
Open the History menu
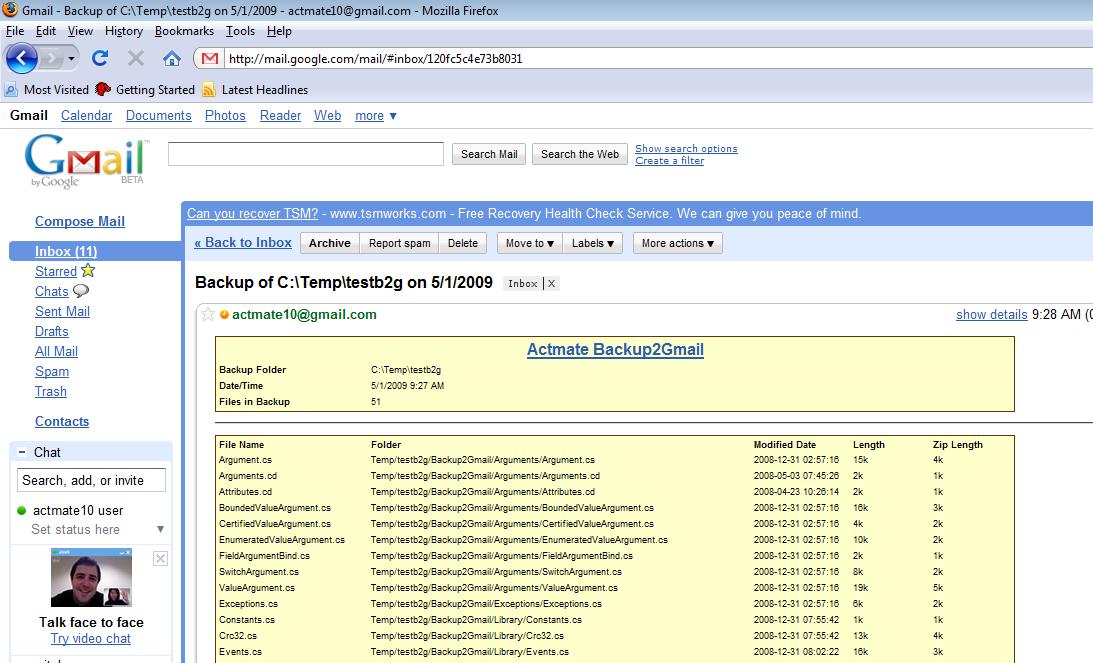click(123, 31)
